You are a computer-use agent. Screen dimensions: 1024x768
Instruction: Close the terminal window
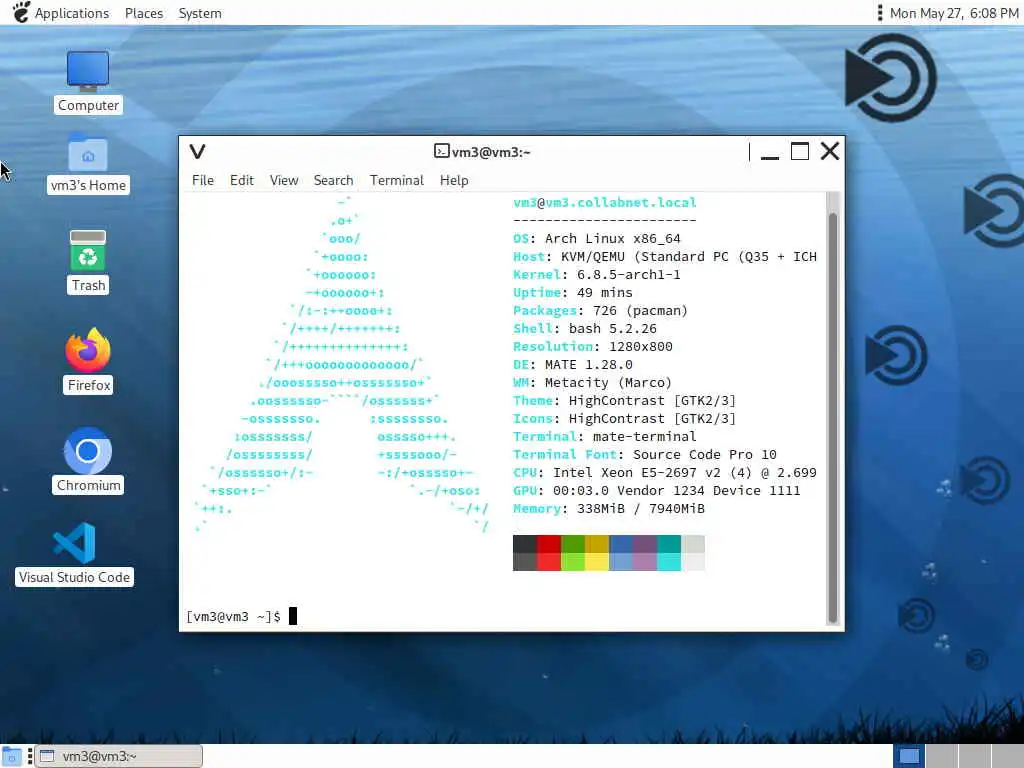(830, 152)
